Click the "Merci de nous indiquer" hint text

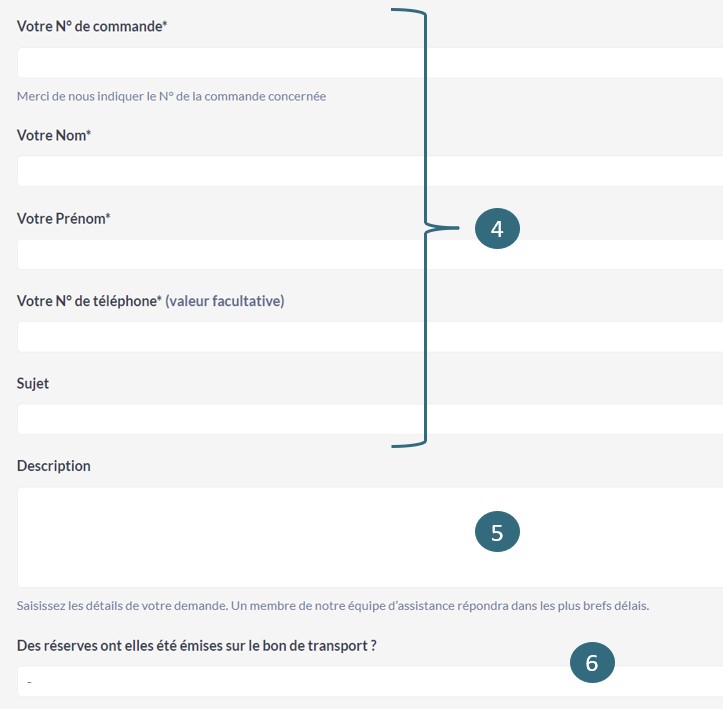tap(171, 97)
